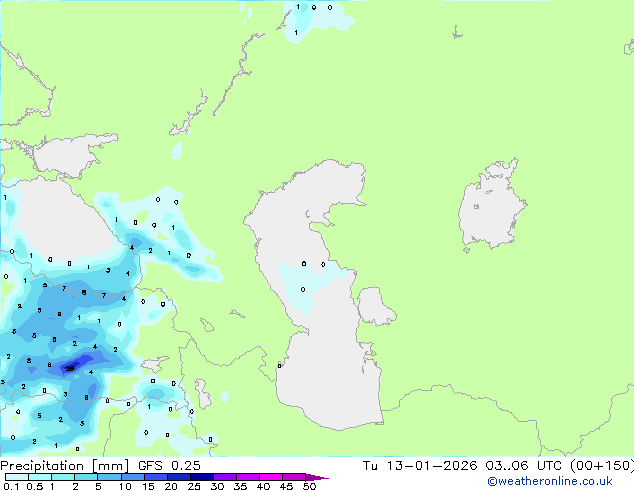Click the '03..06 UTC' time label
634x490 pixels.
point(524,466)
